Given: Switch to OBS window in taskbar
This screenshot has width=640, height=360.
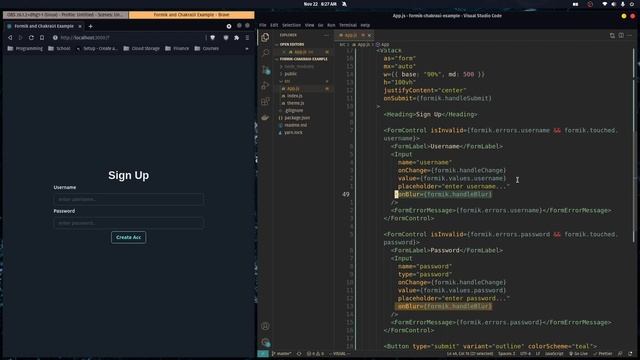Looking at the screenshot, I should tap(65, 15).
